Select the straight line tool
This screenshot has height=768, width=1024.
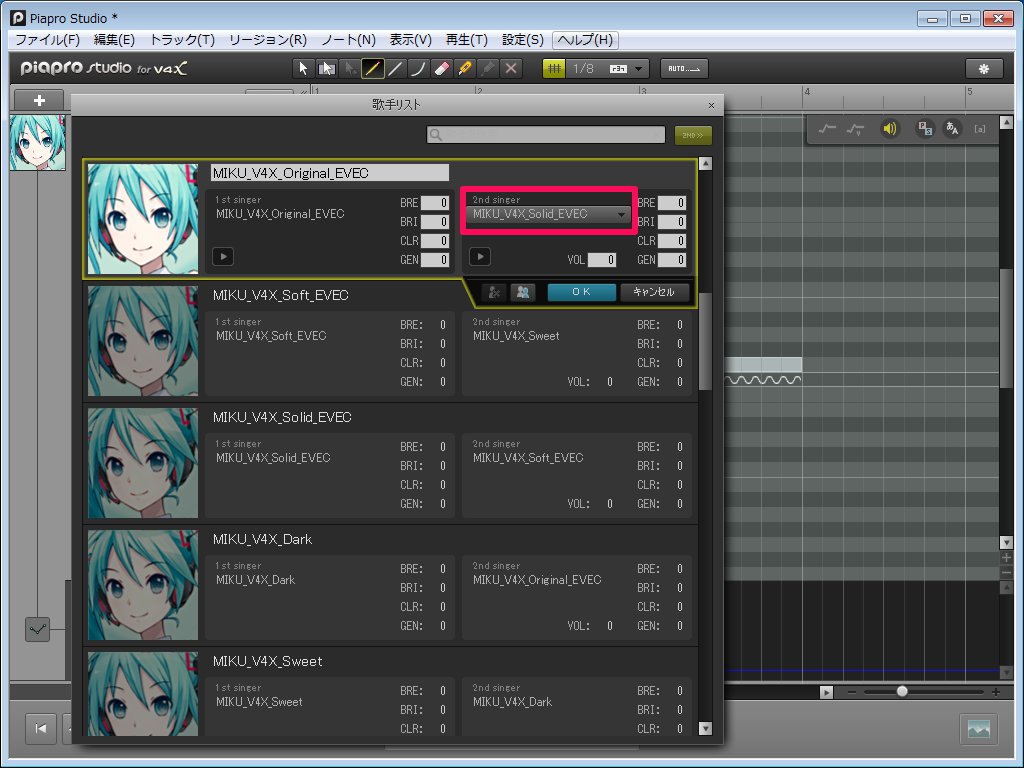coord(395,69)
